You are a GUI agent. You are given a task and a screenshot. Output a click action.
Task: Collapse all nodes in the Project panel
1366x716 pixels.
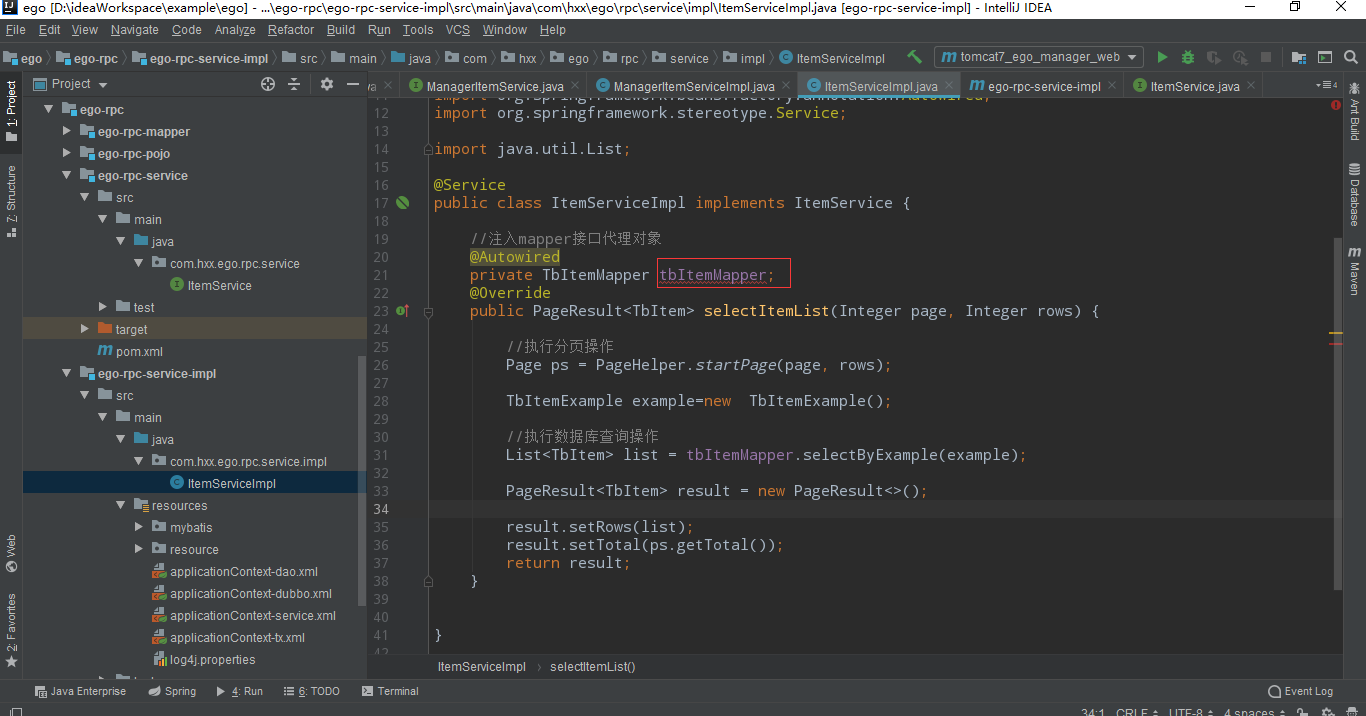point(294,84)
